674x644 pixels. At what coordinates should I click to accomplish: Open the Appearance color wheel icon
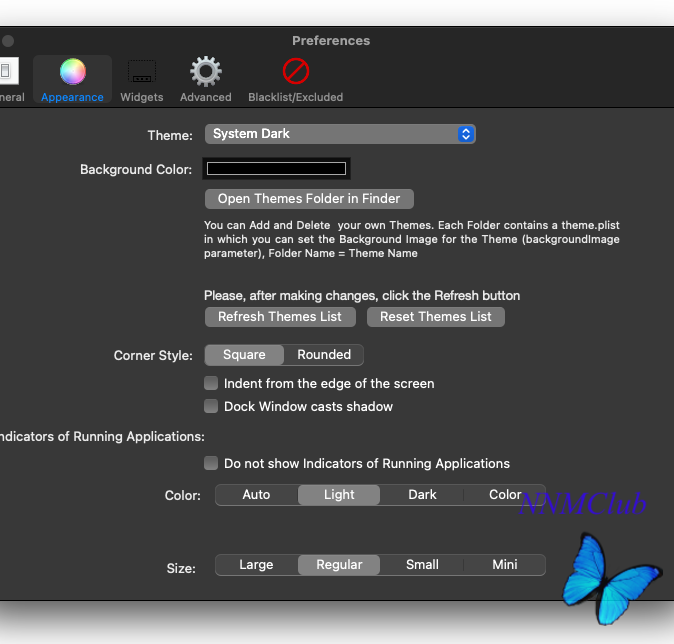pyautogui.click(x=73, y=71)
